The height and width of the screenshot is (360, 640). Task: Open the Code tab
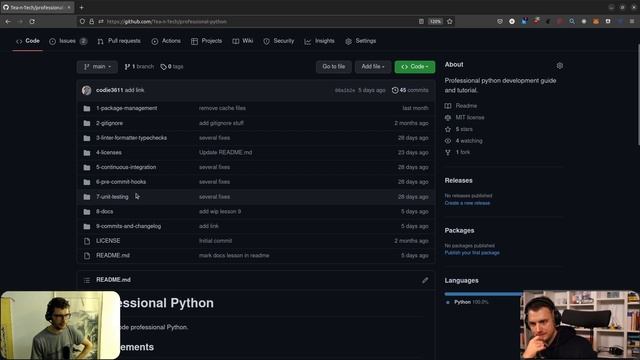click(28, 41)
